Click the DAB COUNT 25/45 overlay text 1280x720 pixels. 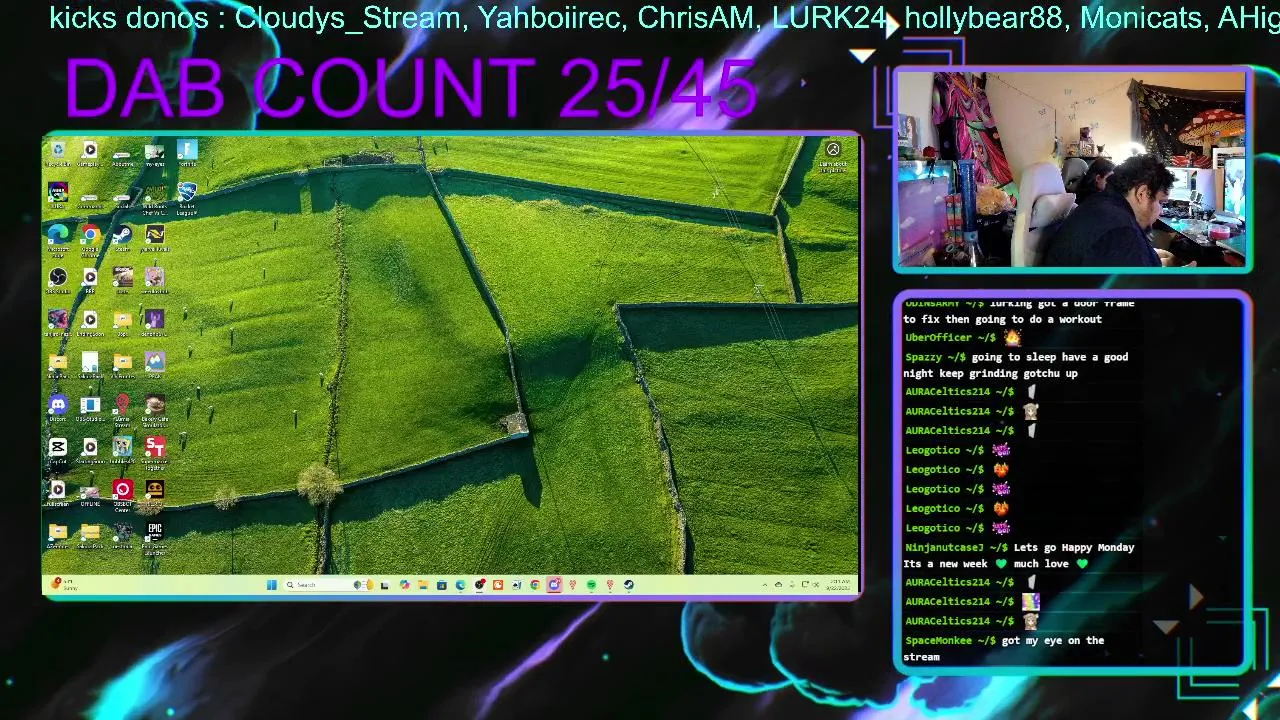(410, 89)
